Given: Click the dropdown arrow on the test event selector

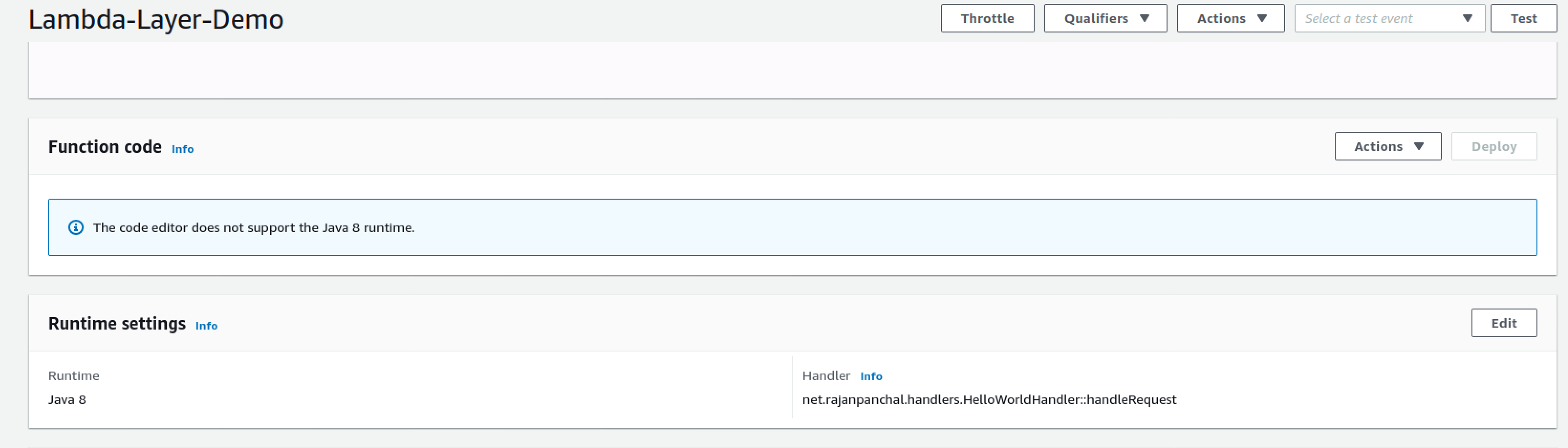Looking at the screenshot, I should (1469, 18).
